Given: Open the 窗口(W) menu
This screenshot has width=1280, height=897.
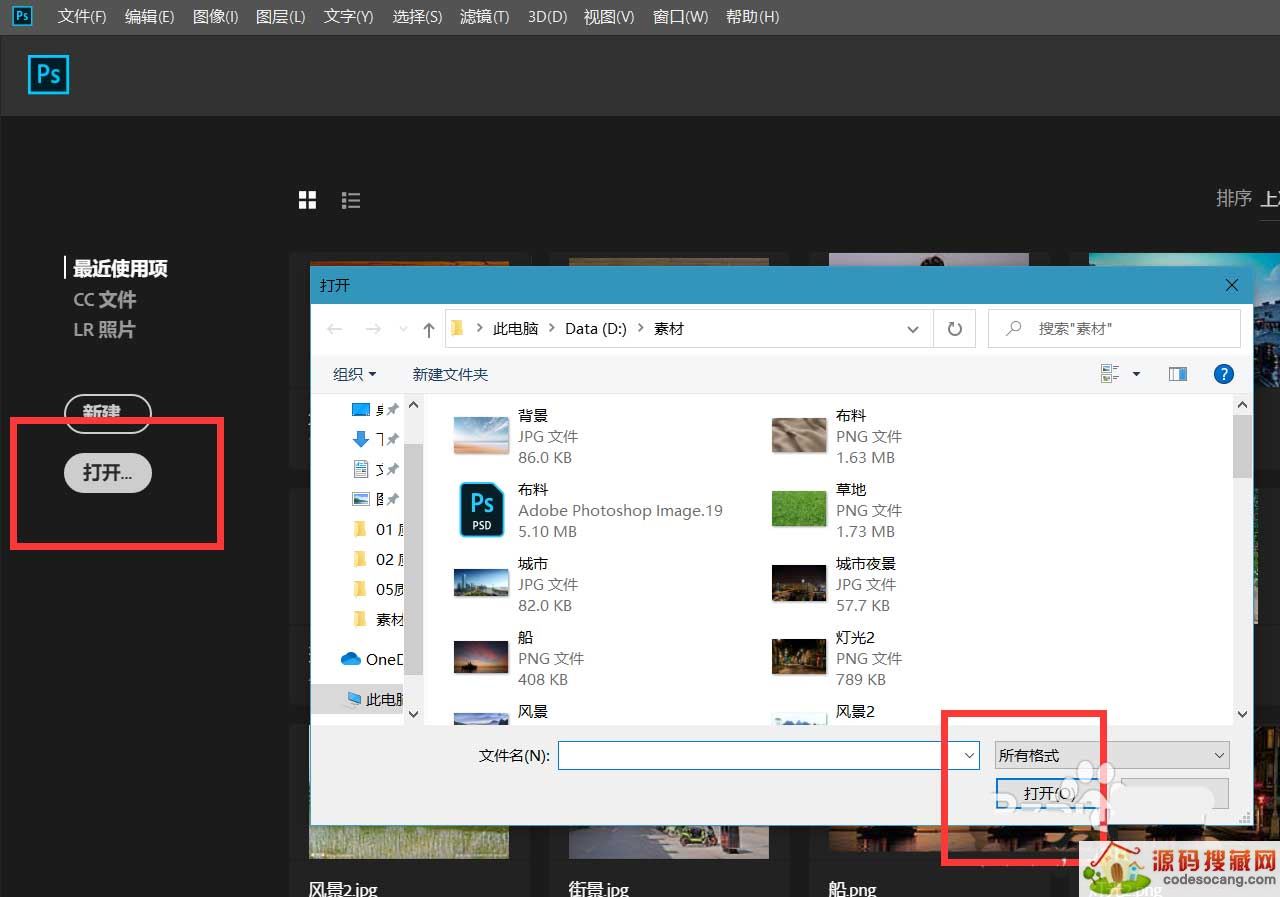Looking at the screenshot, I should (x=680, y=17).
